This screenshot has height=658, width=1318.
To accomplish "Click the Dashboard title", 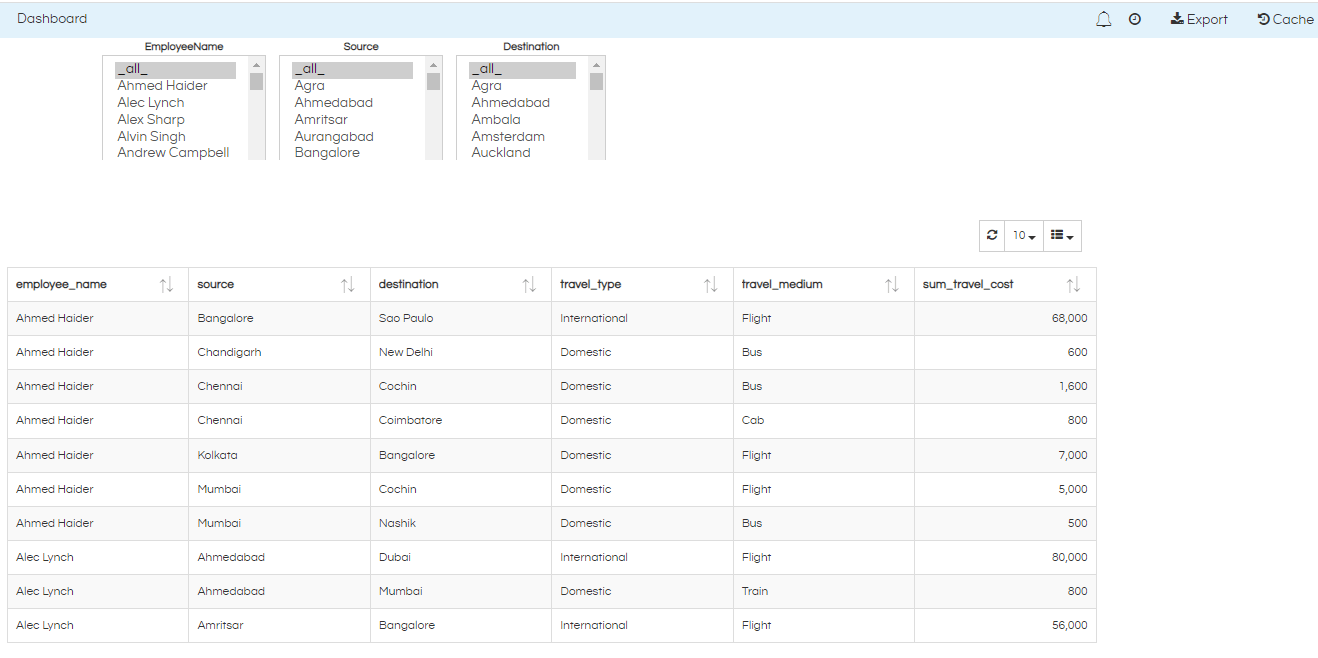I will click(x=52, y=19).
